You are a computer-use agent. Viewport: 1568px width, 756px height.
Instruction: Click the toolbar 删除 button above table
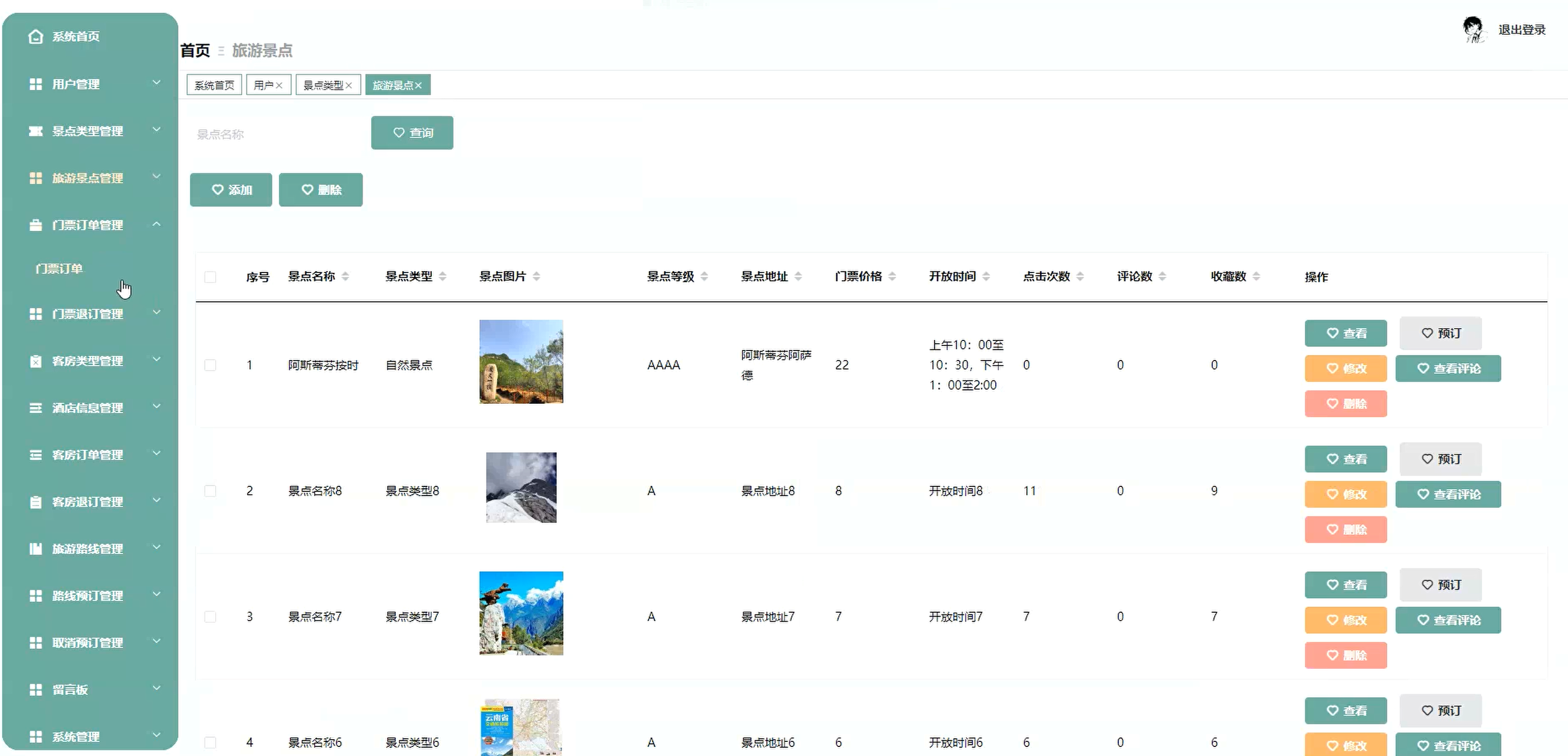321,190
